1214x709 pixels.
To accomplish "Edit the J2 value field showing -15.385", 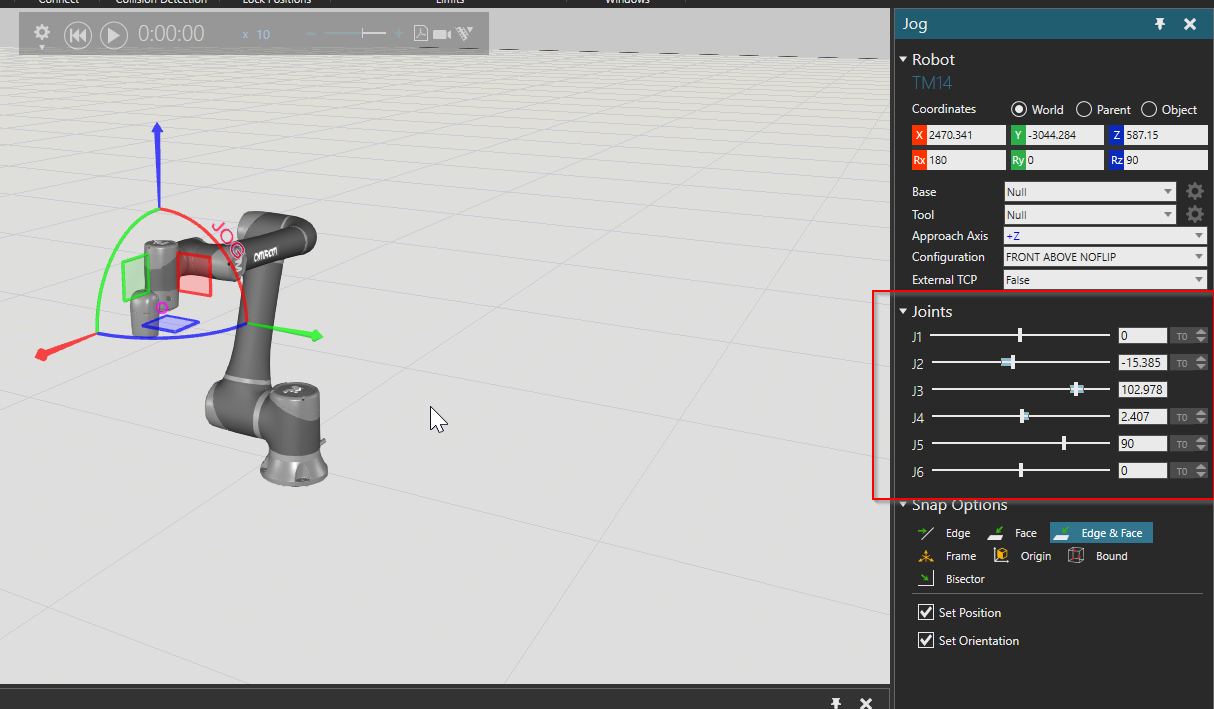I will 1142,363.
